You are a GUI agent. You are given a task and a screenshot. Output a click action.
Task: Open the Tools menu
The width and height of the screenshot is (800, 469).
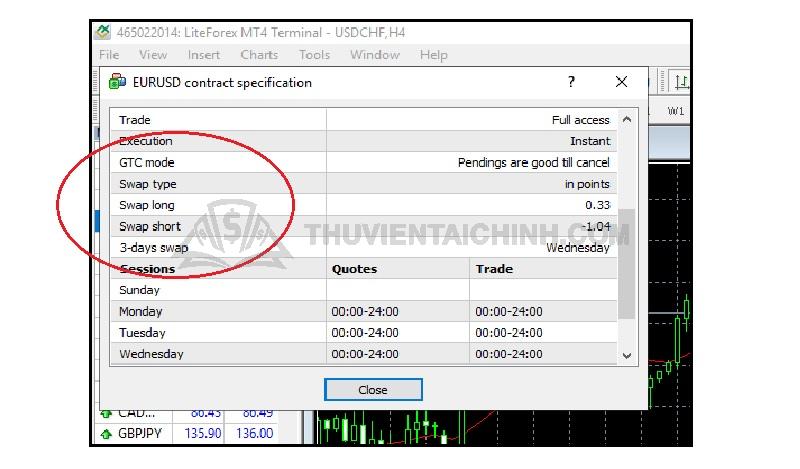(x=314, y=55)
